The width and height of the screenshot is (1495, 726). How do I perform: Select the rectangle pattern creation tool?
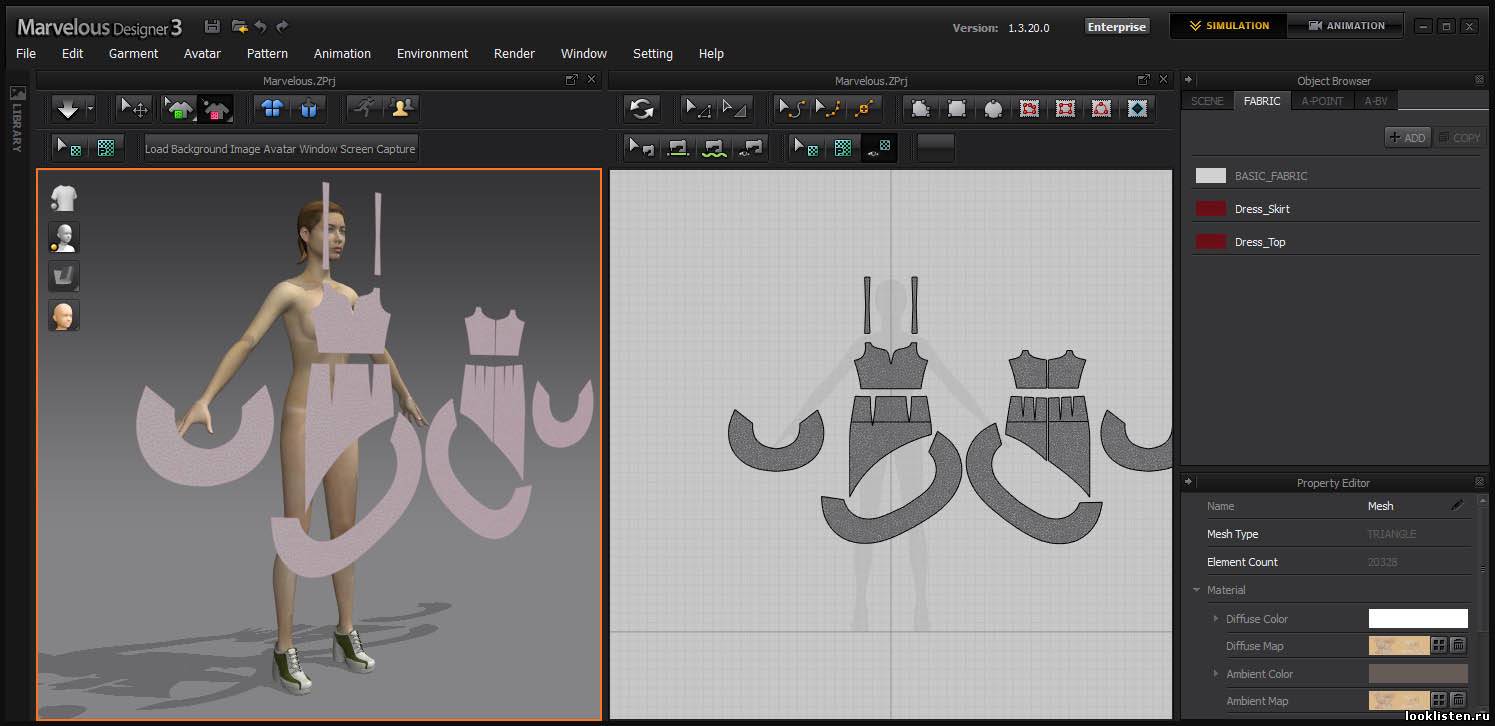957,109
